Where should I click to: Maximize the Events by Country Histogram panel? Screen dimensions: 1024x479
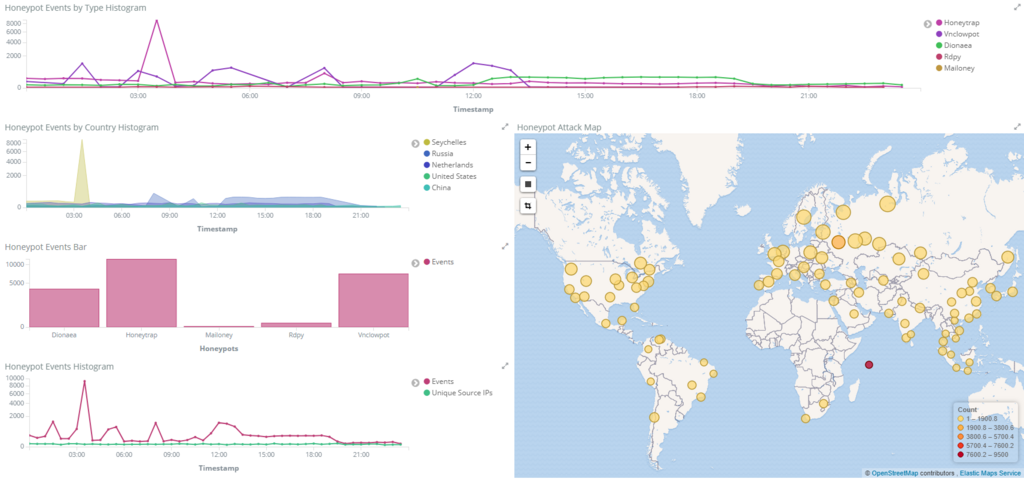(x=505, y=127)
